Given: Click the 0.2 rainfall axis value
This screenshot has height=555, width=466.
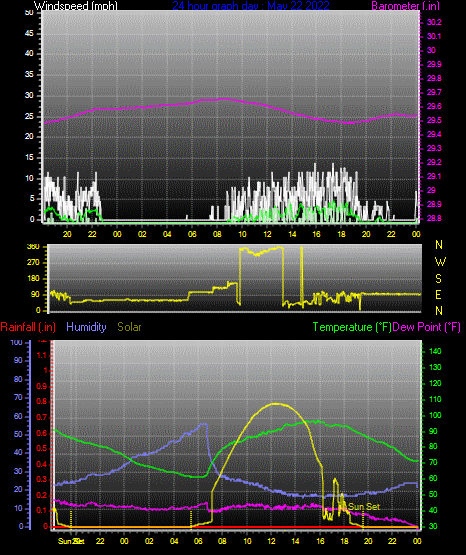Looking at the screenshot, I should click(42, 495).
